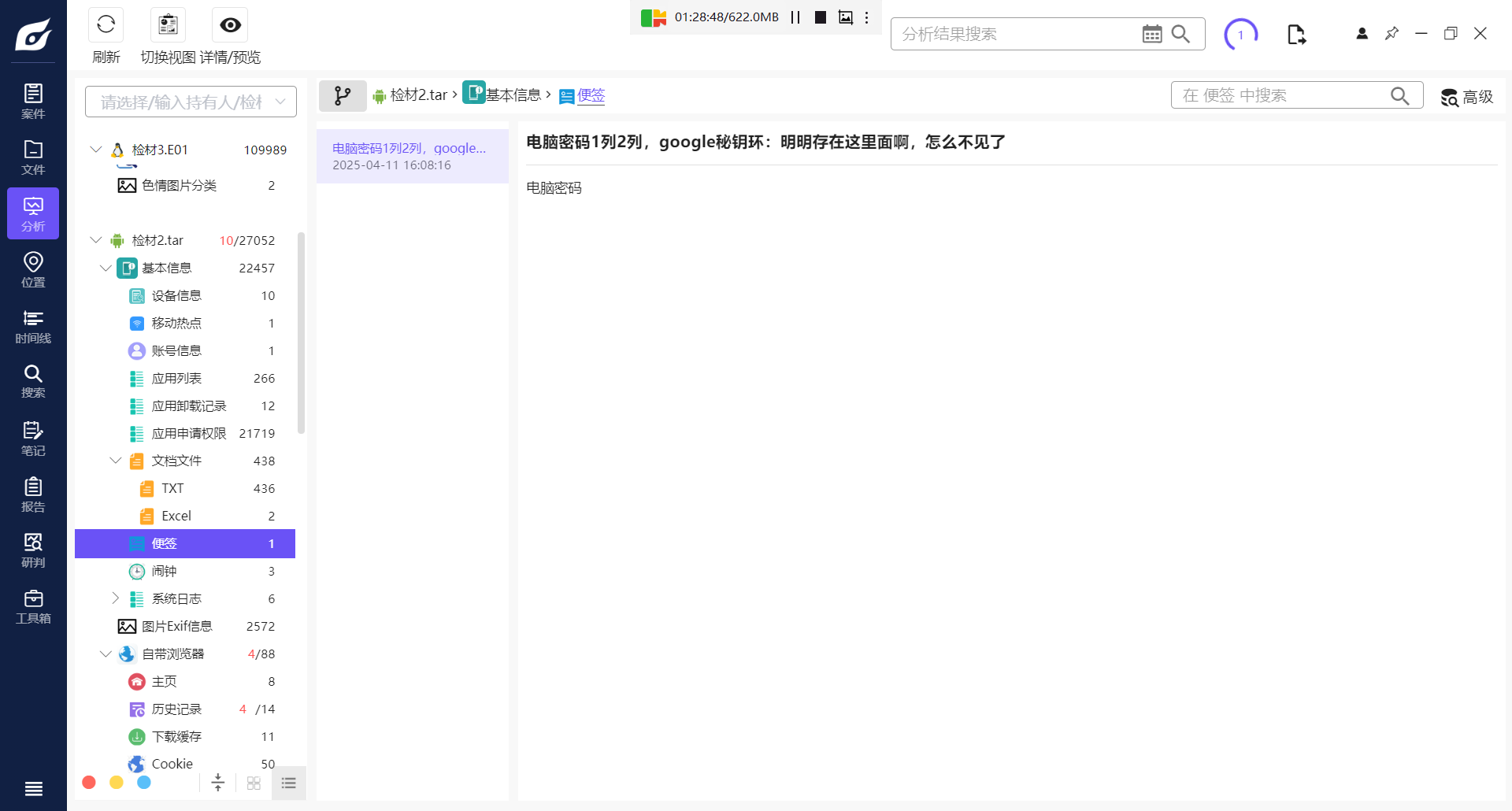Open the Report (报告) sidebar section
The width and height of the screenshot is (1512, 811).
click(33, 494)
